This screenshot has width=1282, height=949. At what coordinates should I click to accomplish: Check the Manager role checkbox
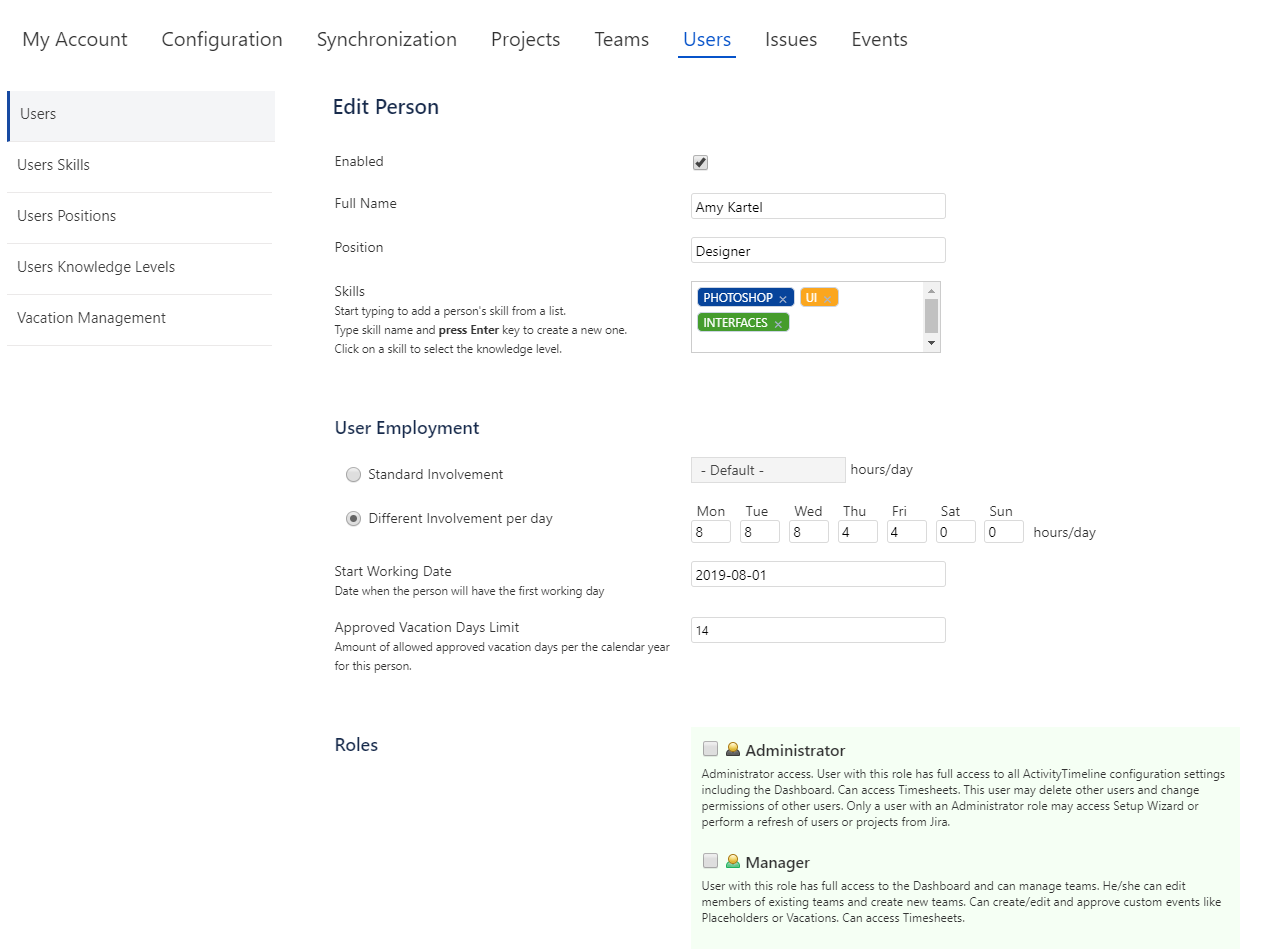[x=710, y=861]
